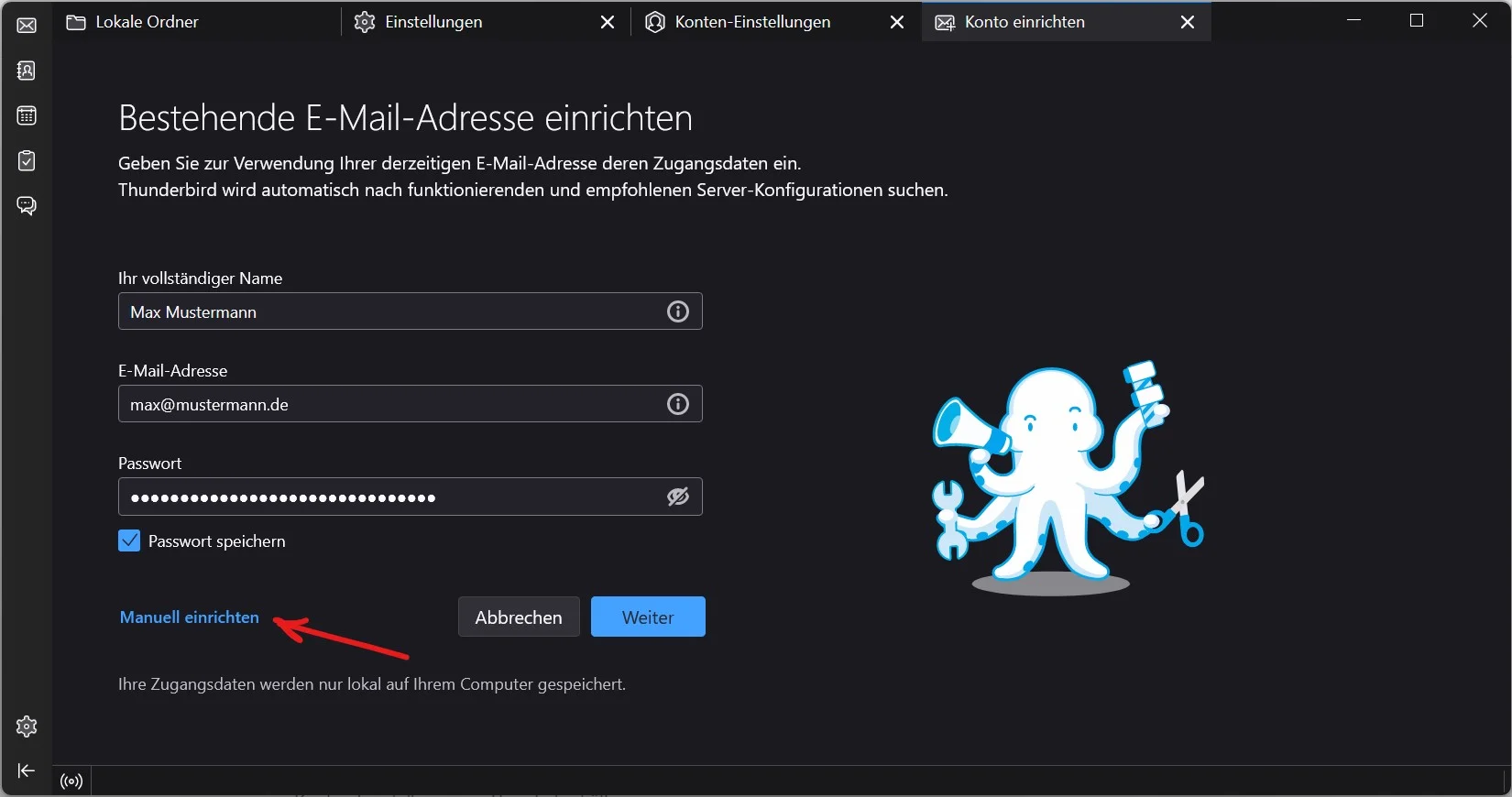The height and width of the screenshot is (797, 1512).
Task: Toggle password visibility eye icon
Action: [678, 497]
